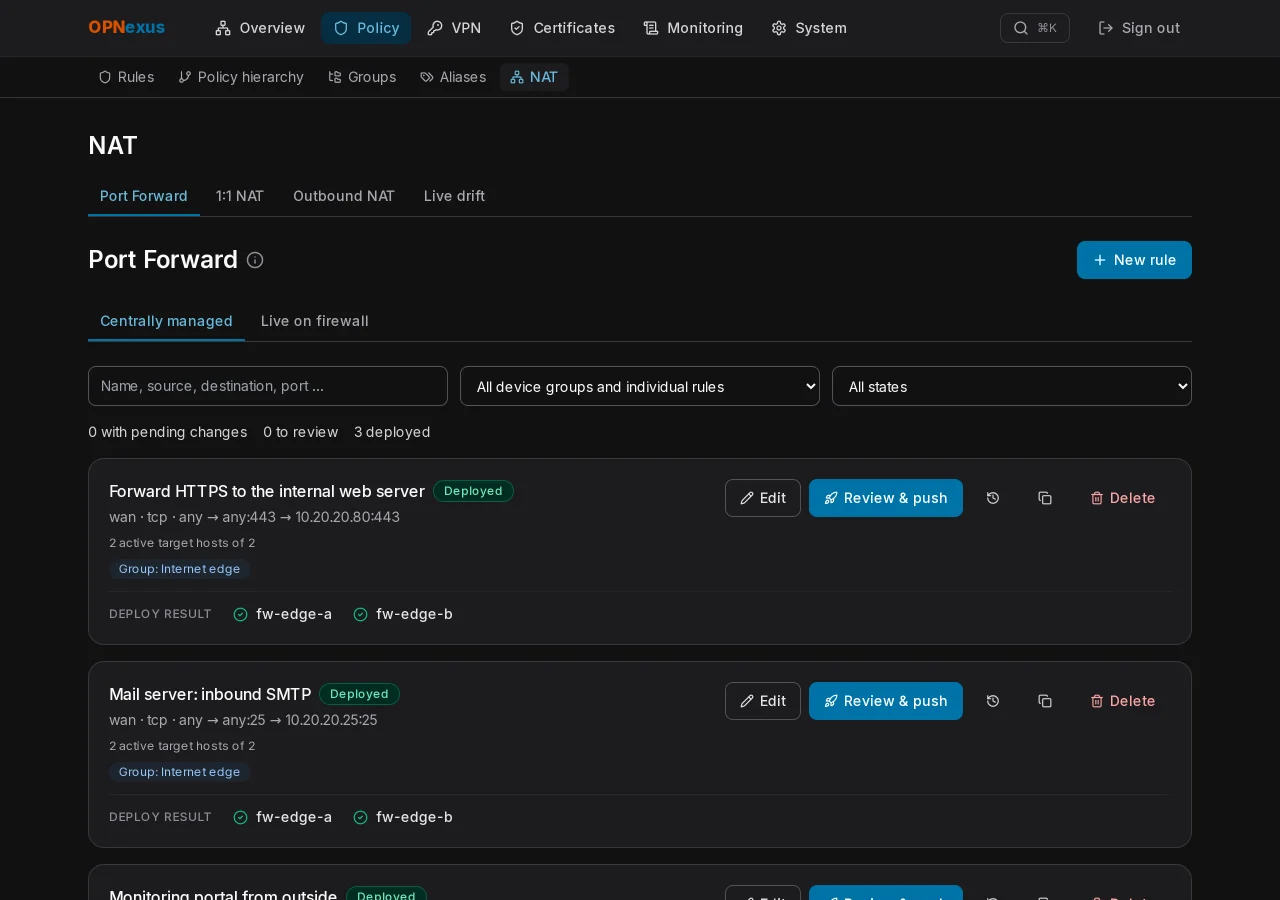This screenshot has width=1280, height=900.
Task: Sign out of the console
Action: point(1139,28)
